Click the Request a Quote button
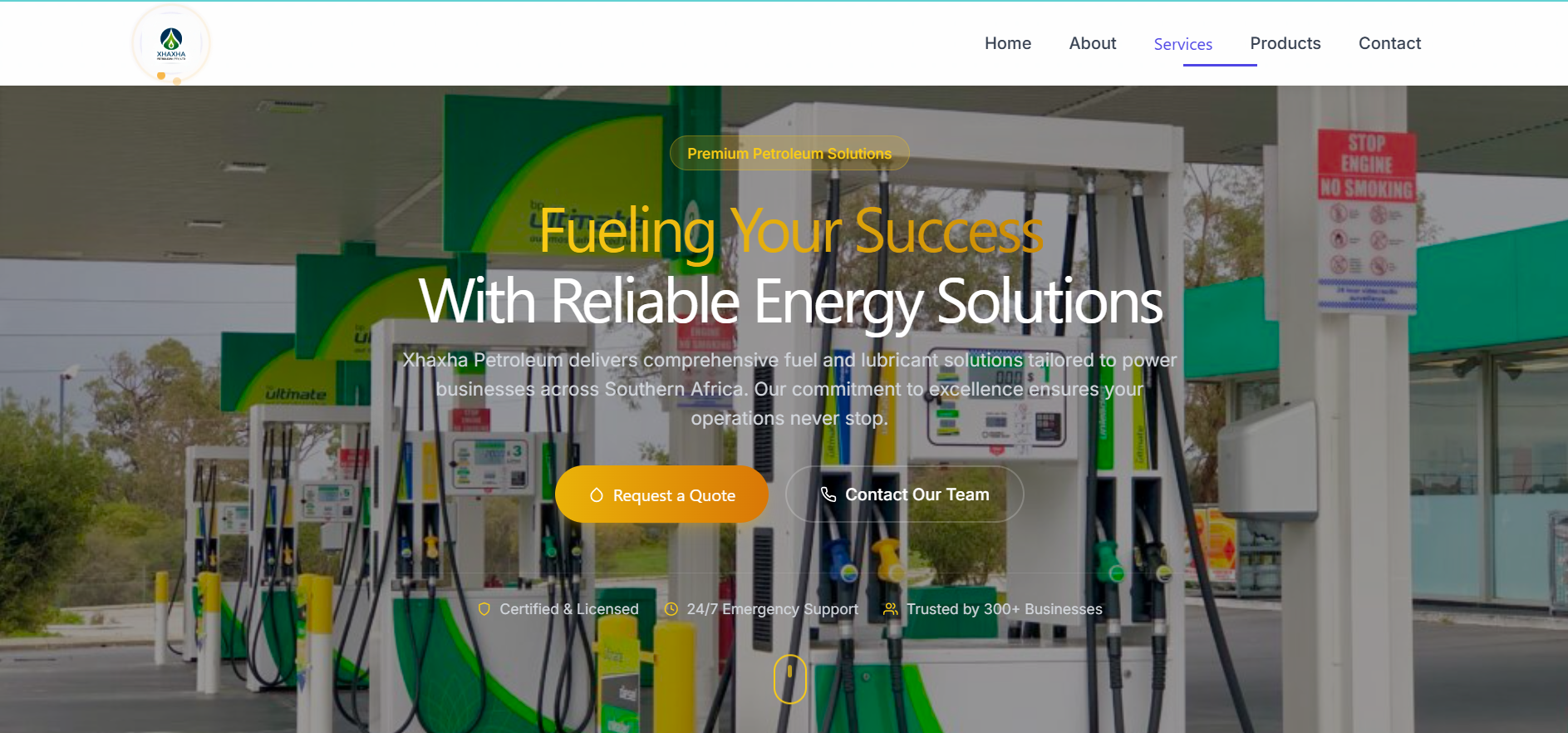The image size is (1568, 733). click(x=661, y=494)
